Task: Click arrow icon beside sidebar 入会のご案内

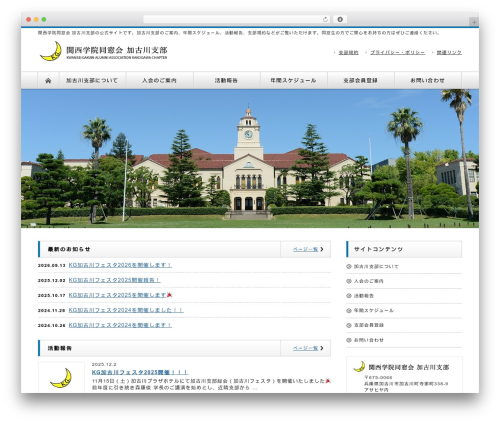Action: (349, 281)
